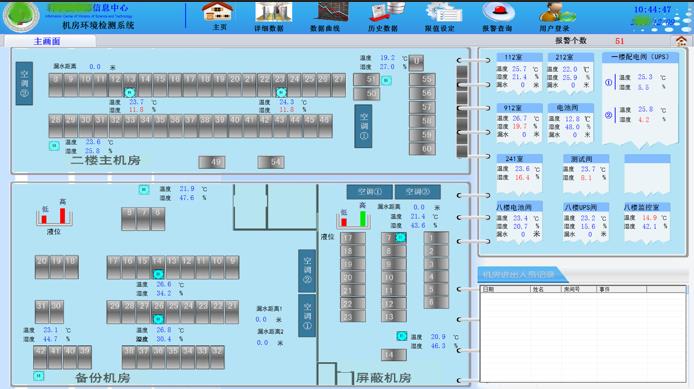
Task: Select the 主画面 tab
Action: coord(47,41)
